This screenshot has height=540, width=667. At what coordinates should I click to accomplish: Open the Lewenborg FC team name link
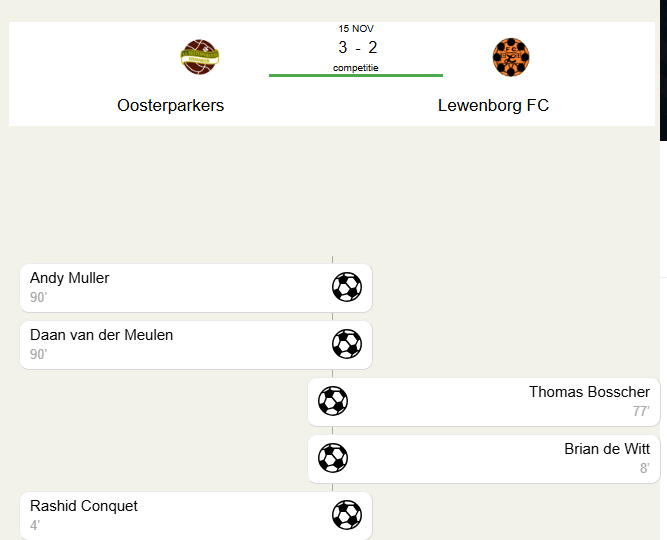493,105
